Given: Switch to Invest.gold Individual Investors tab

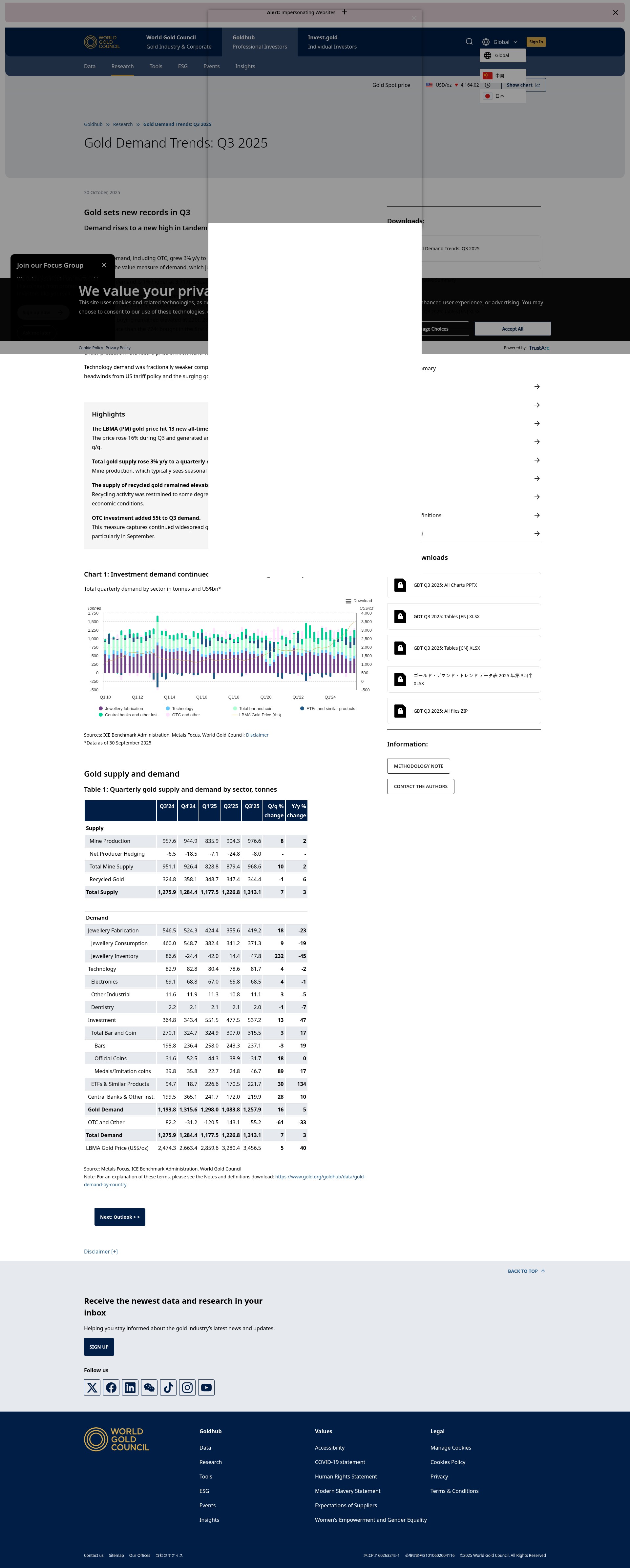Looking at the screenshot, I should pyautogui.click(x=332, y=42).
